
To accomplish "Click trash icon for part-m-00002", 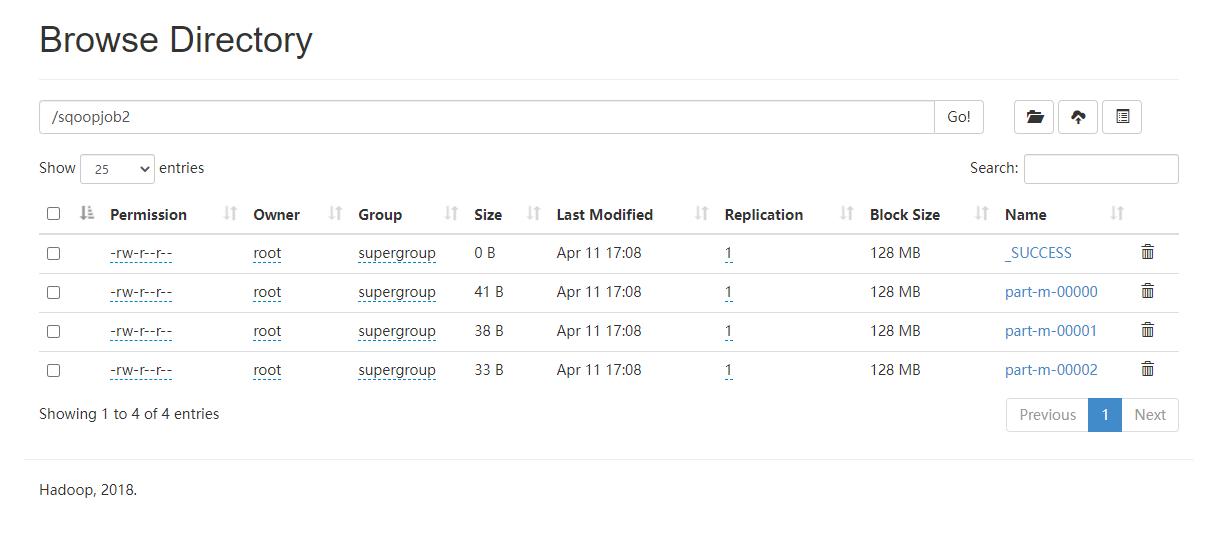I will 1147,370.
